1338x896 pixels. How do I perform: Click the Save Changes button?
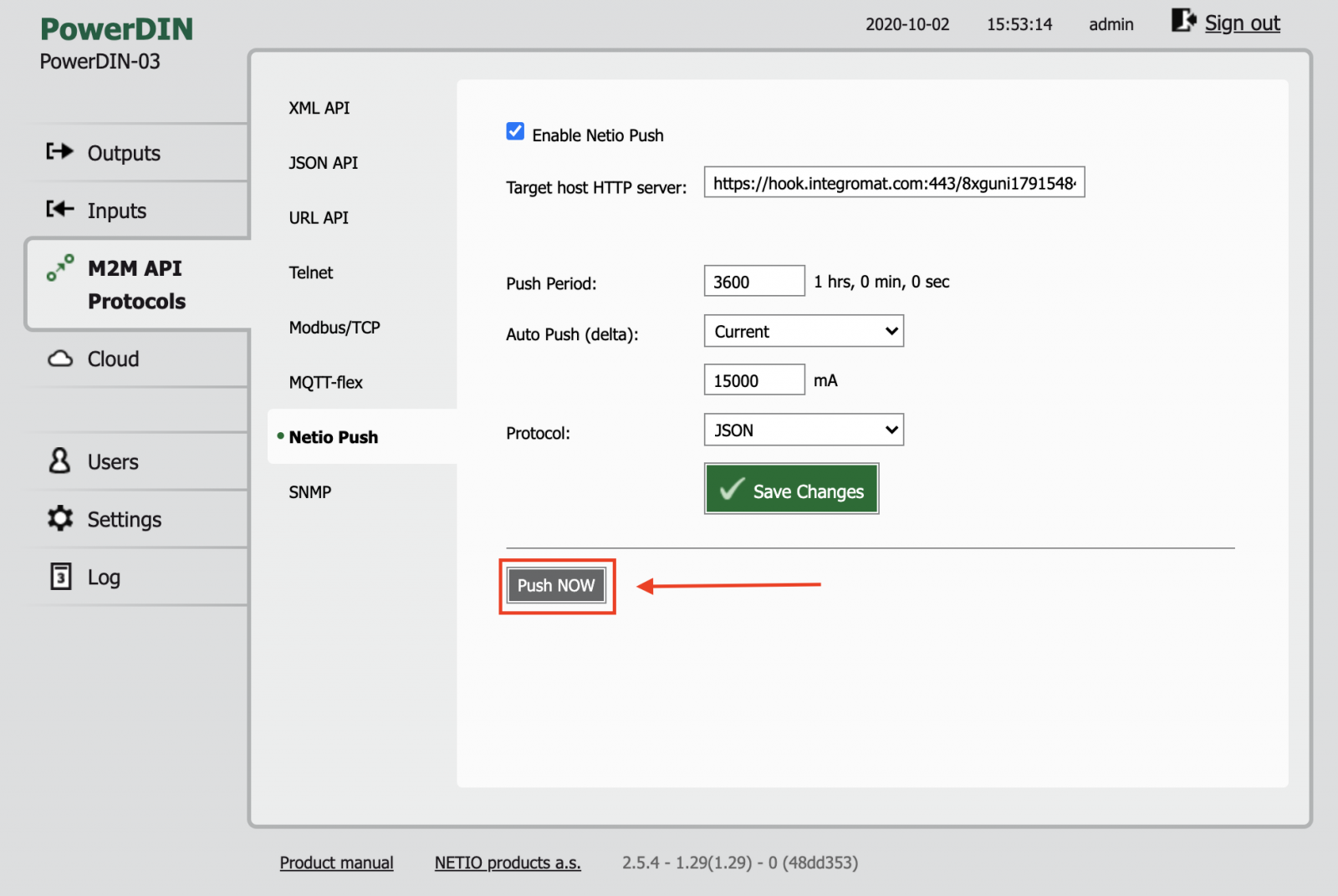click(791, 489)
